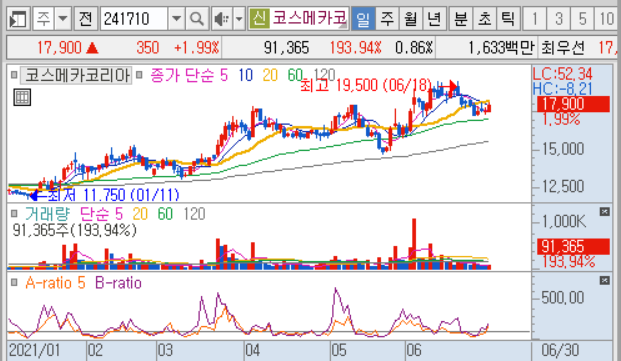Click the 06/30 date label on time axis
The image size is (621, 361).
tap(560, 350)
